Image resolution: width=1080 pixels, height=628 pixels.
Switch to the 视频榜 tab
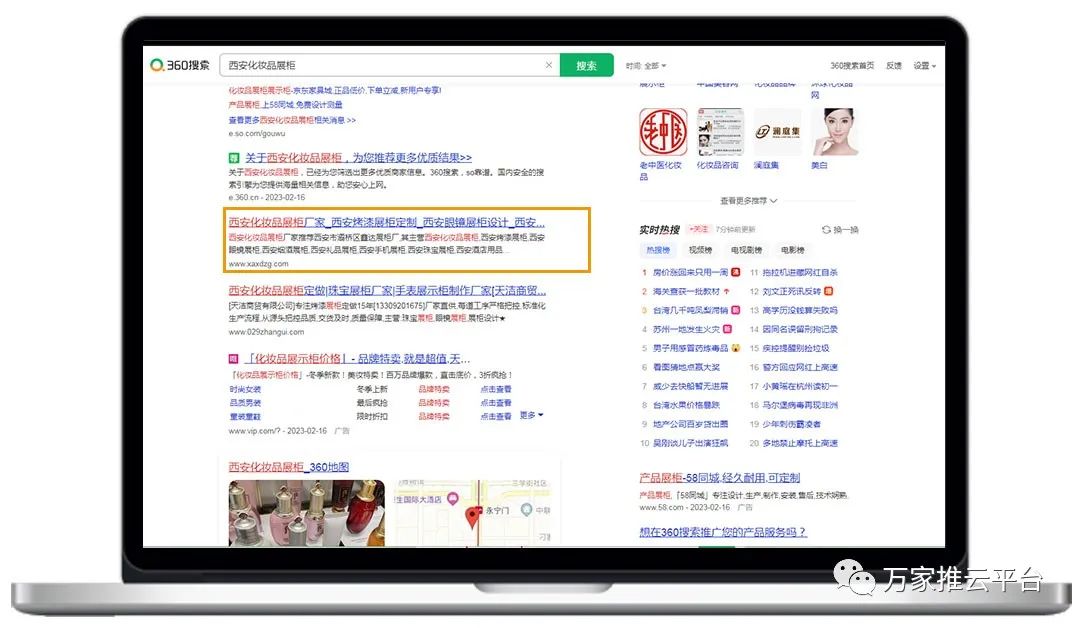click(701, 250)
